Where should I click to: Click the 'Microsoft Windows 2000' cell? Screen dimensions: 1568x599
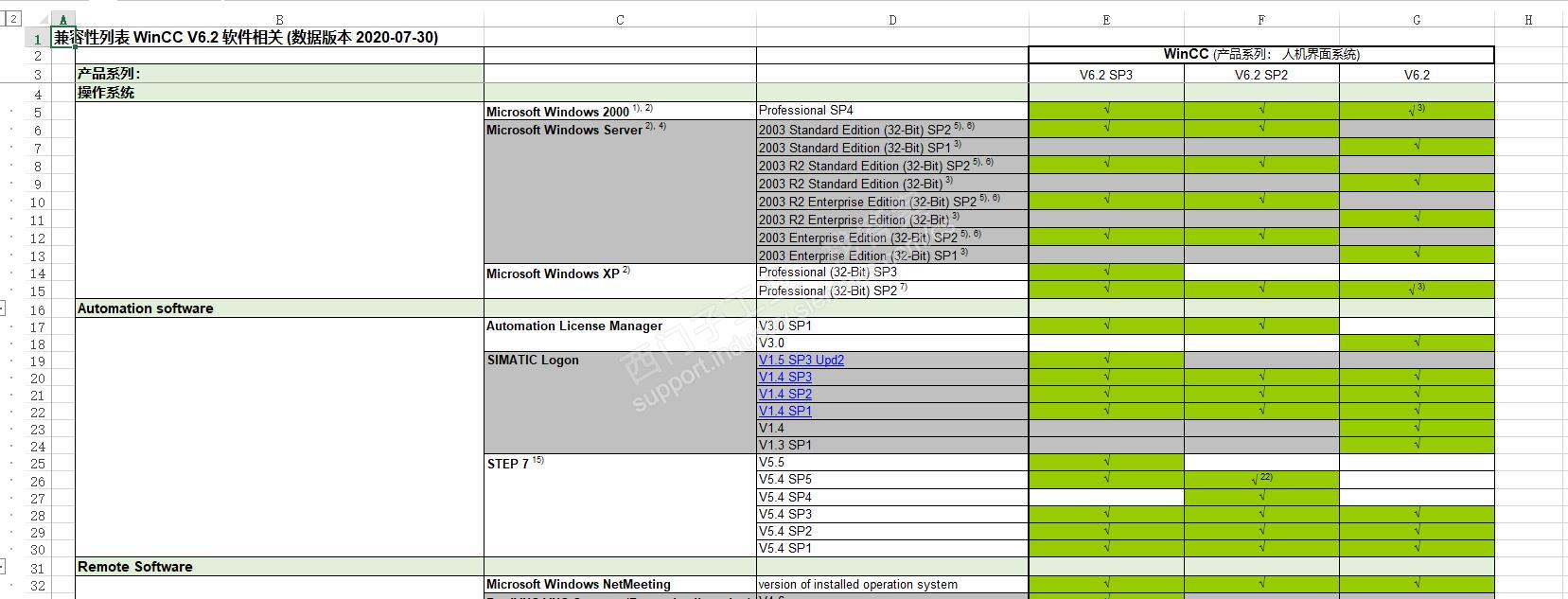point(620,111)
